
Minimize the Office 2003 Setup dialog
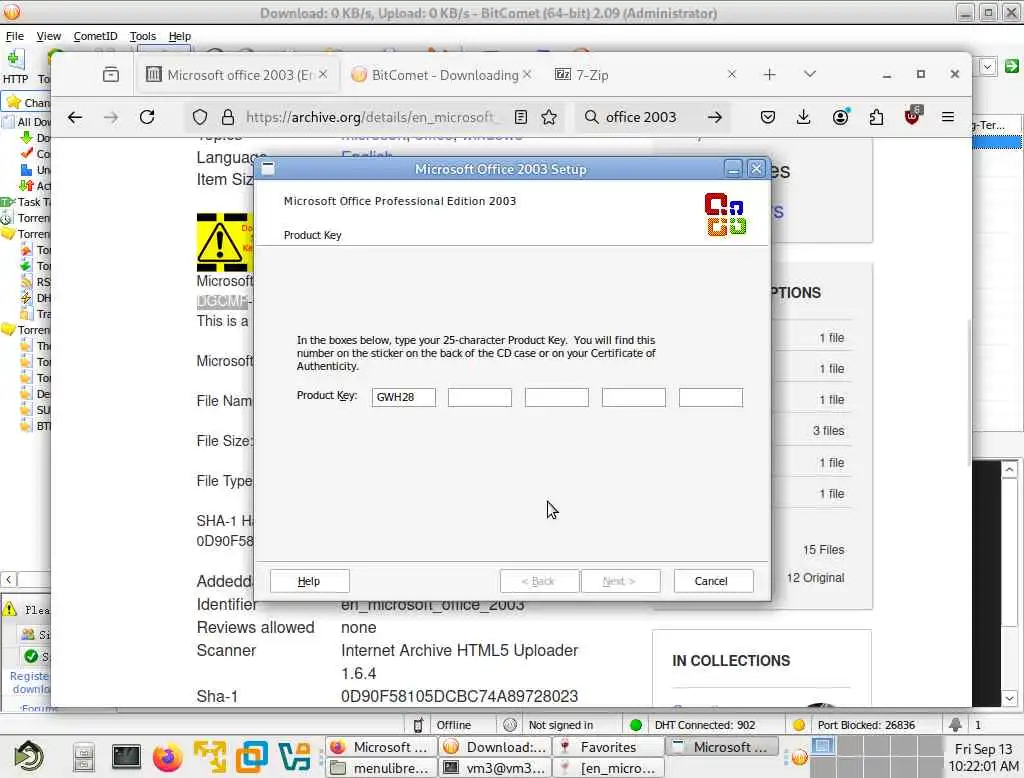(733, 169)
